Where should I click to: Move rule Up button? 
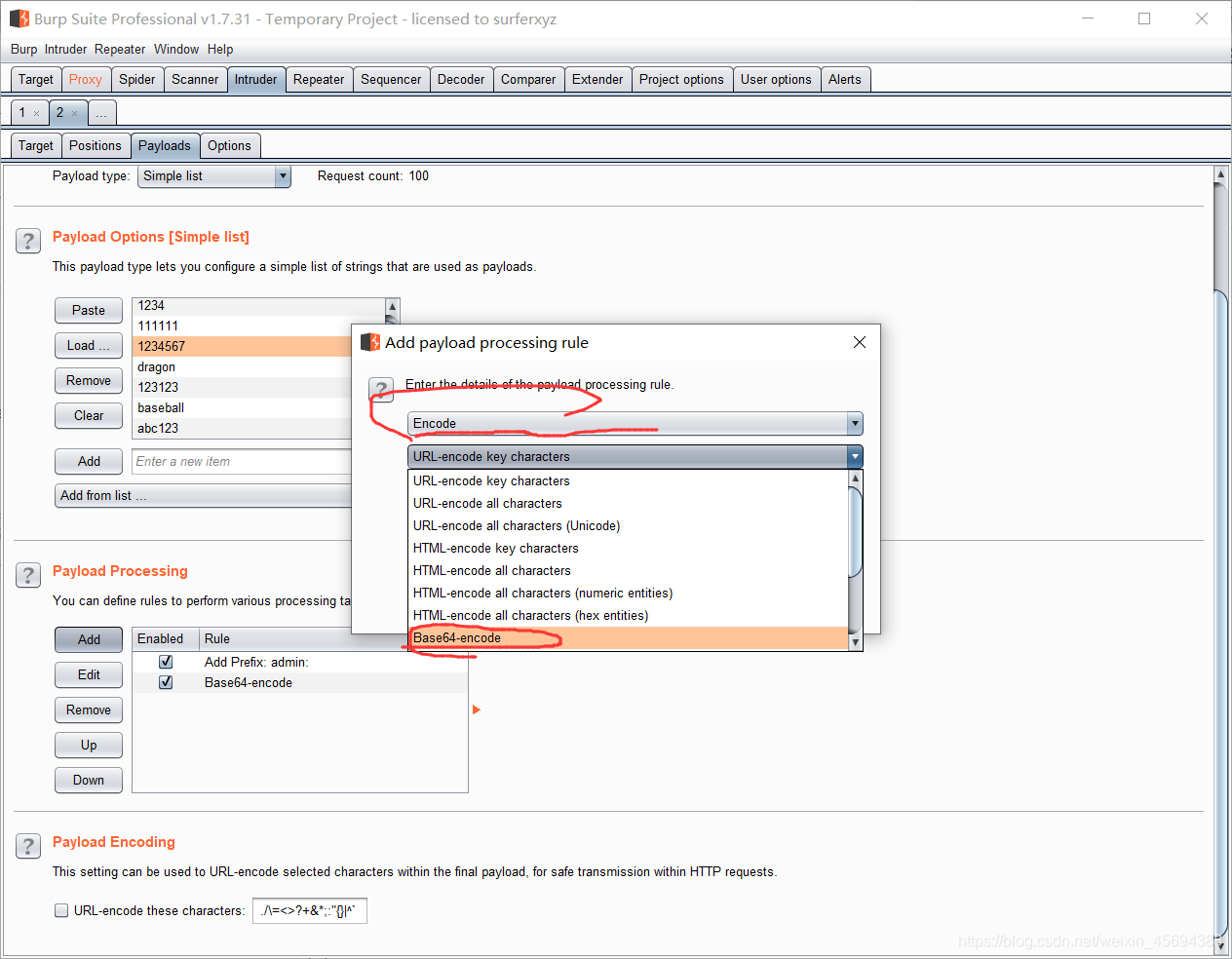(x=89, y=745)
